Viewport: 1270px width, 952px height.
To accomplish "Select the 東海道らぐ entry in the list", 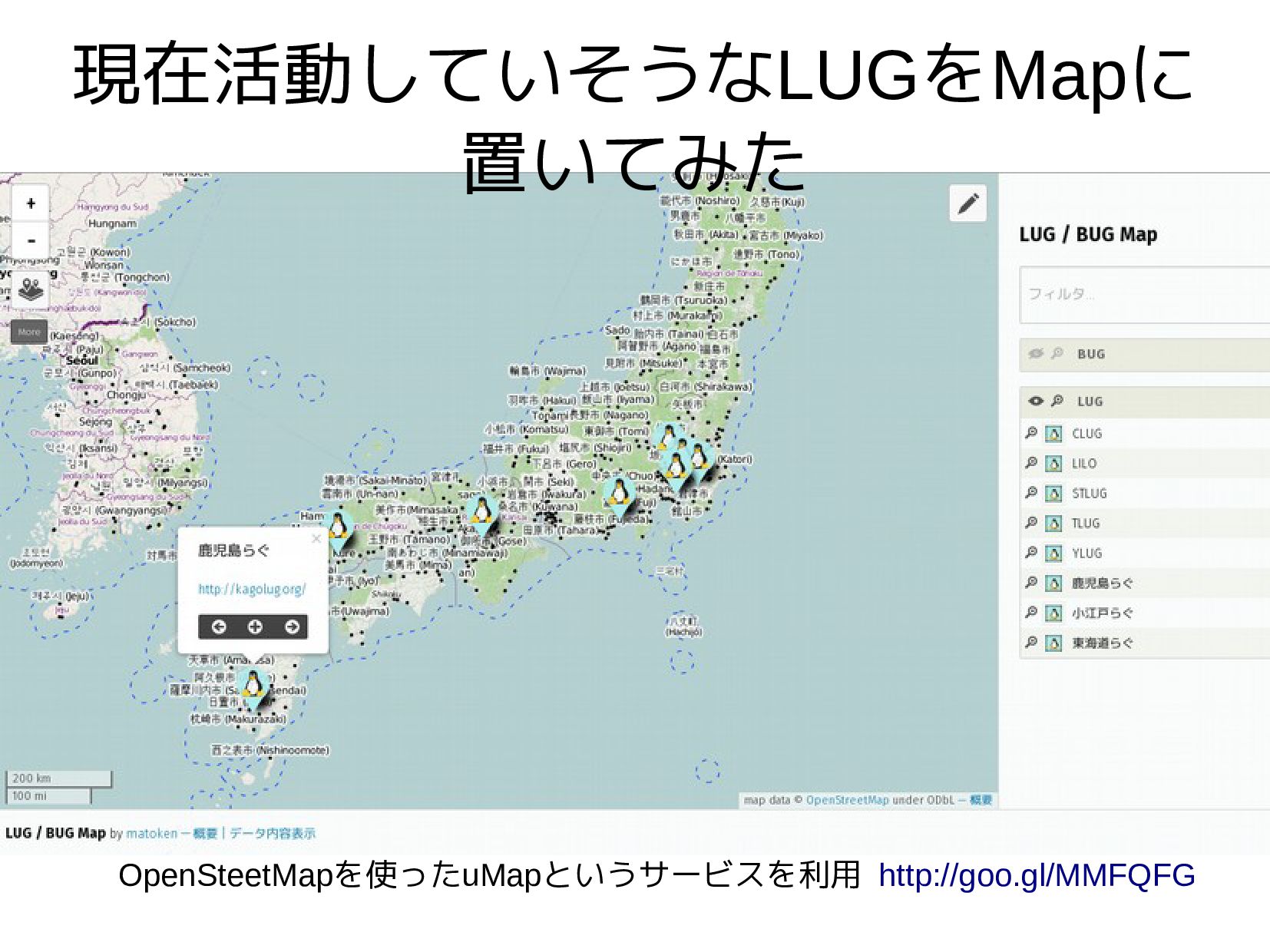I will [x=1102, y=643].
